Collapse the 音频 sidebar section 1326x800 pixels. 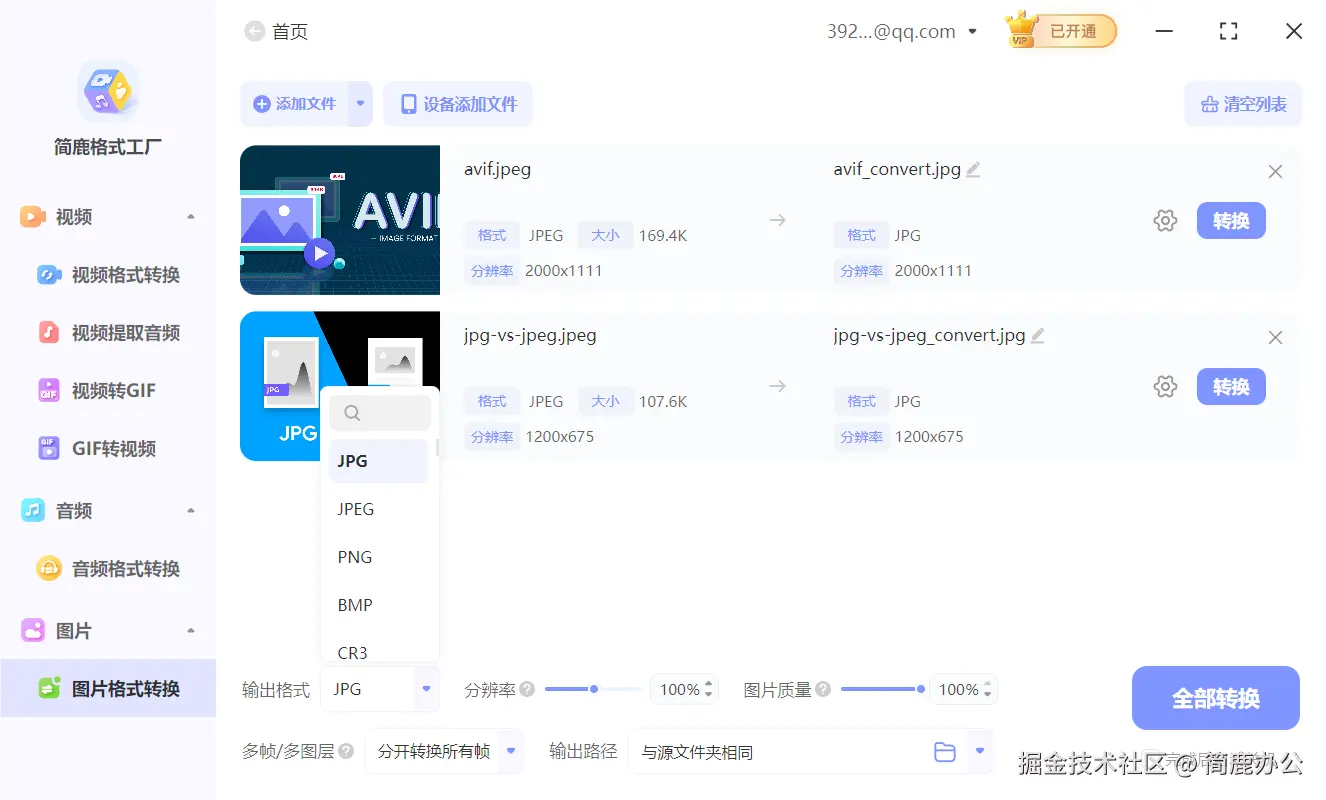click(x=191, y=511)
